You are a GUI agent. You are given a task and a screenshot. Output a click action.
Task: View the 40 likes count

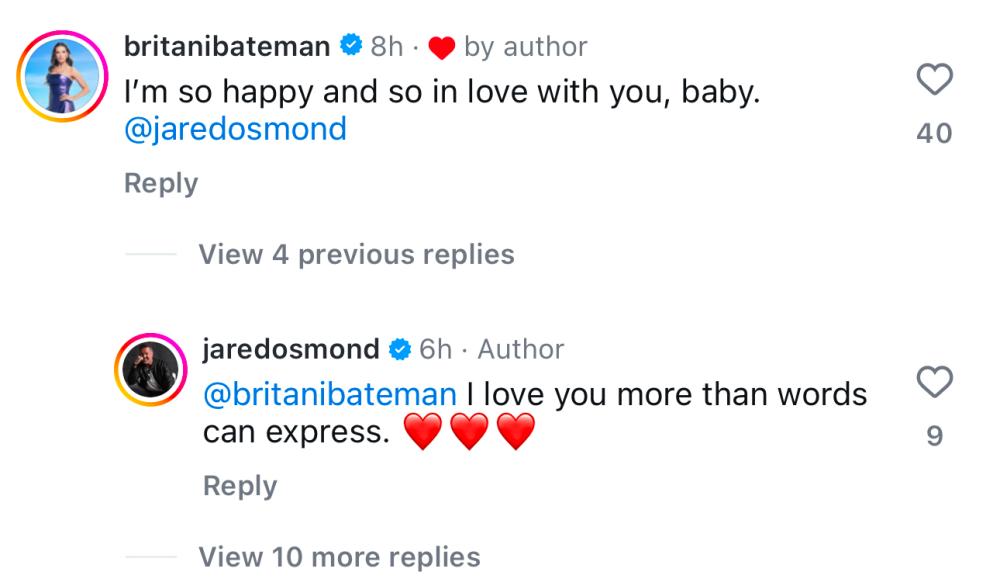(934, 133)
